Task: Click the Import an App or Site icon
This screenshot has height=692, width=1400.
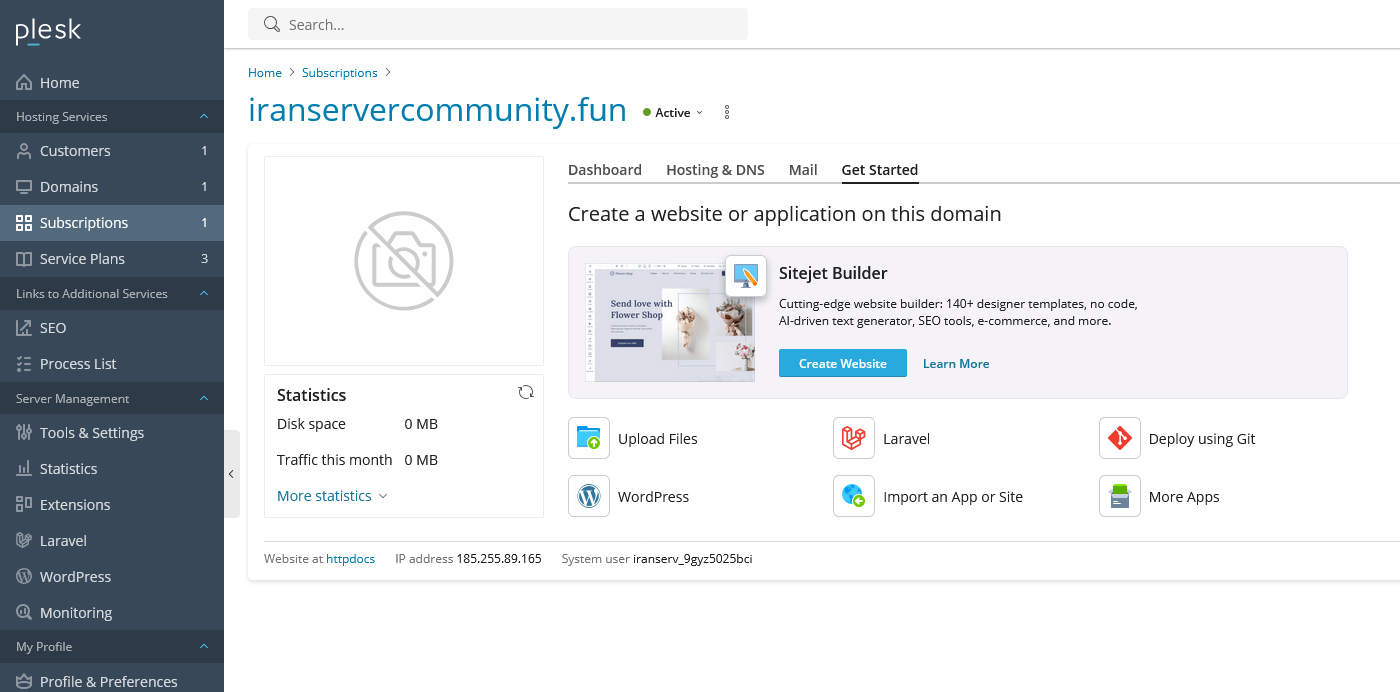Action: coord(853,496)
